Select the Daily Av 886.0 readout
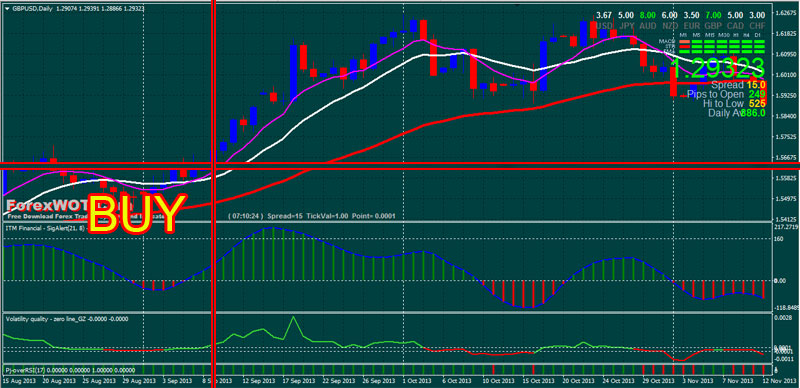Image resolution: width=800 pixels, height=388 pixels. [737, 113]
